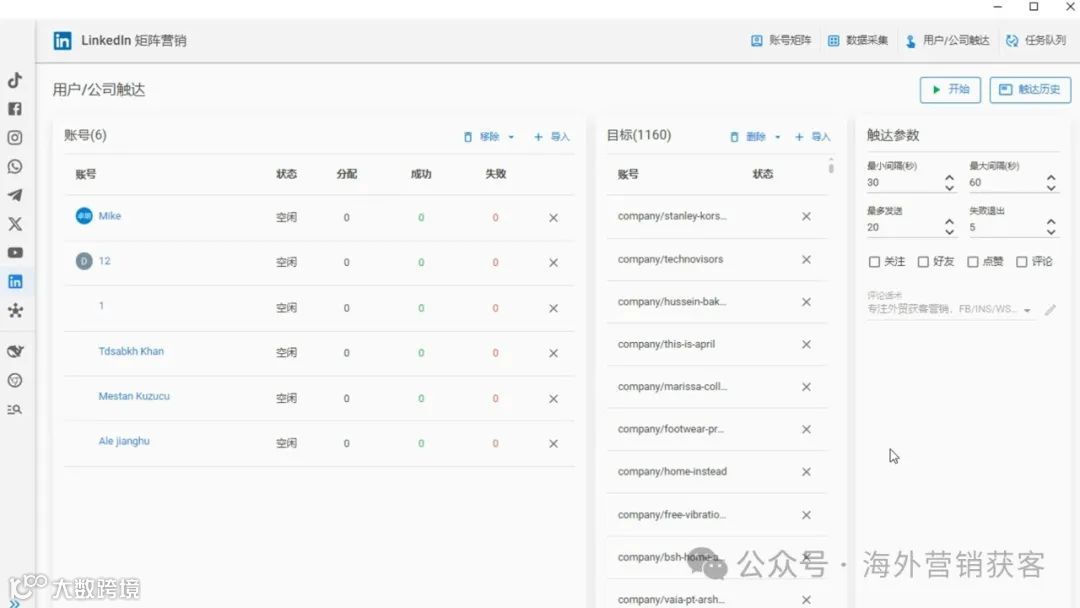This screenshot has height=608, width=1080.
Task: Enable the 评论 (comment) checkbox
Action: (x=1021, y=262)
